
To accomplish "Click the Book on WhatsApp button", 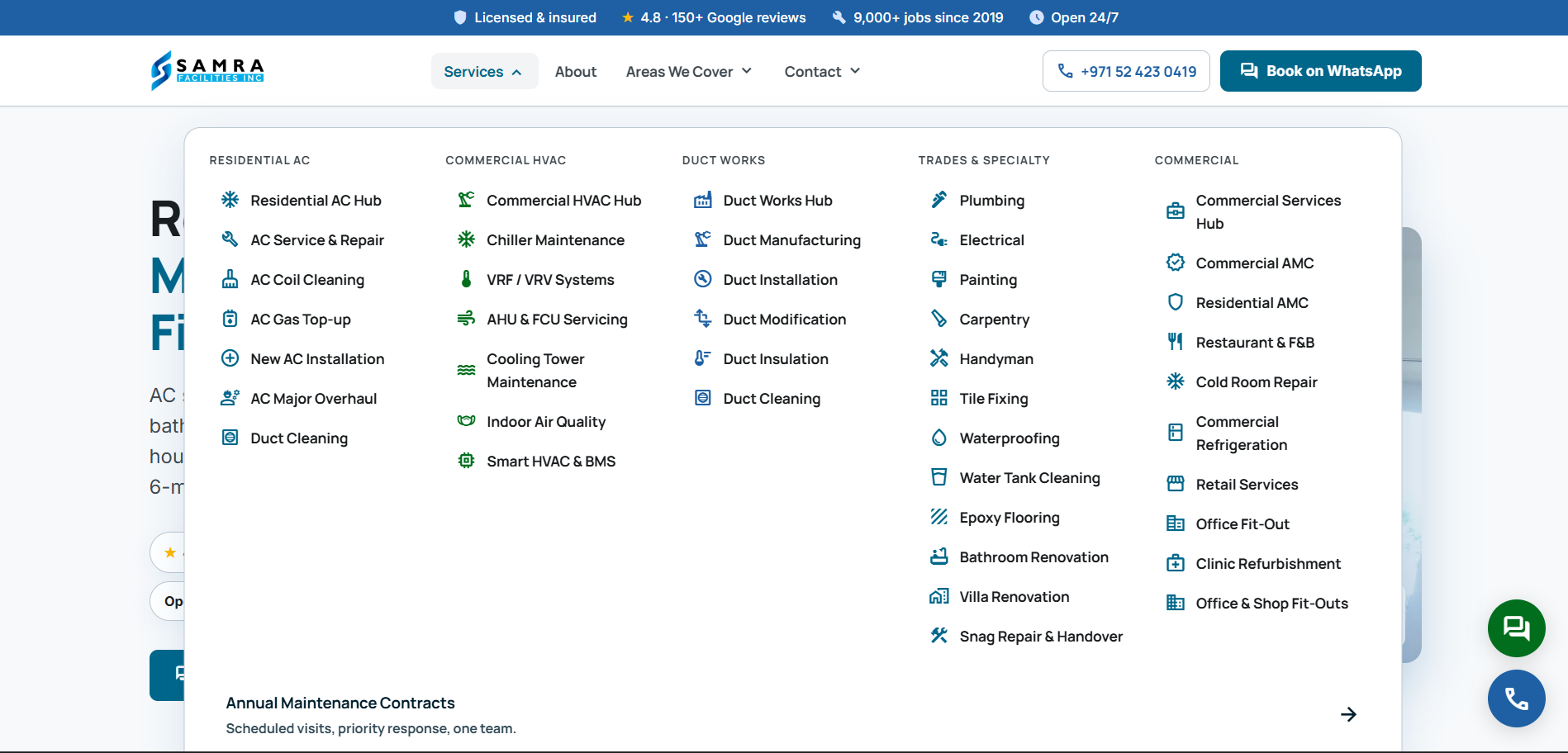I will tap(1320, 71).
